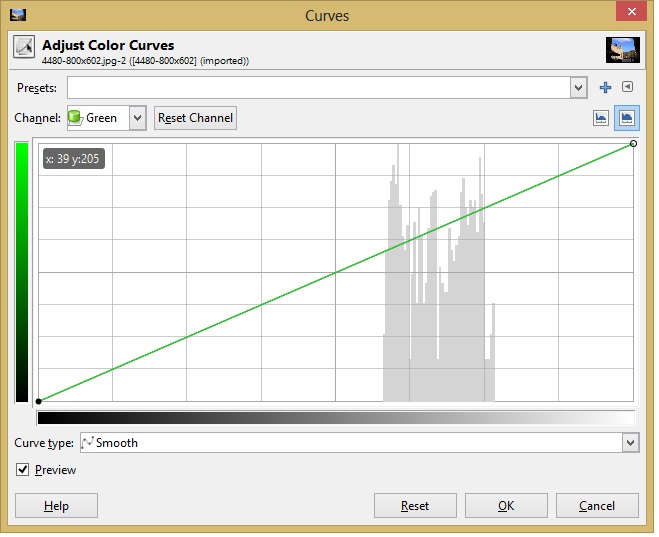Switch to logarithmic histogram view

pyautogui.click(x=627, y=118)
